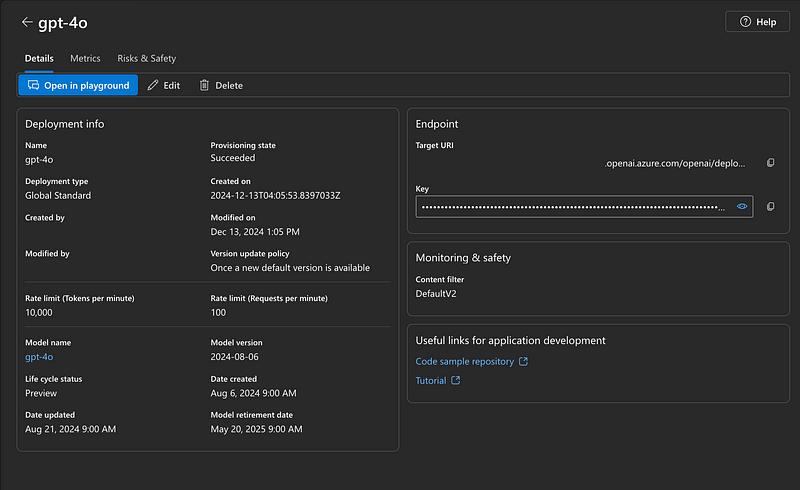Go back using the arrow beside gpt-4o
This screenshot has width=800, height=490.
coord(27,22)
